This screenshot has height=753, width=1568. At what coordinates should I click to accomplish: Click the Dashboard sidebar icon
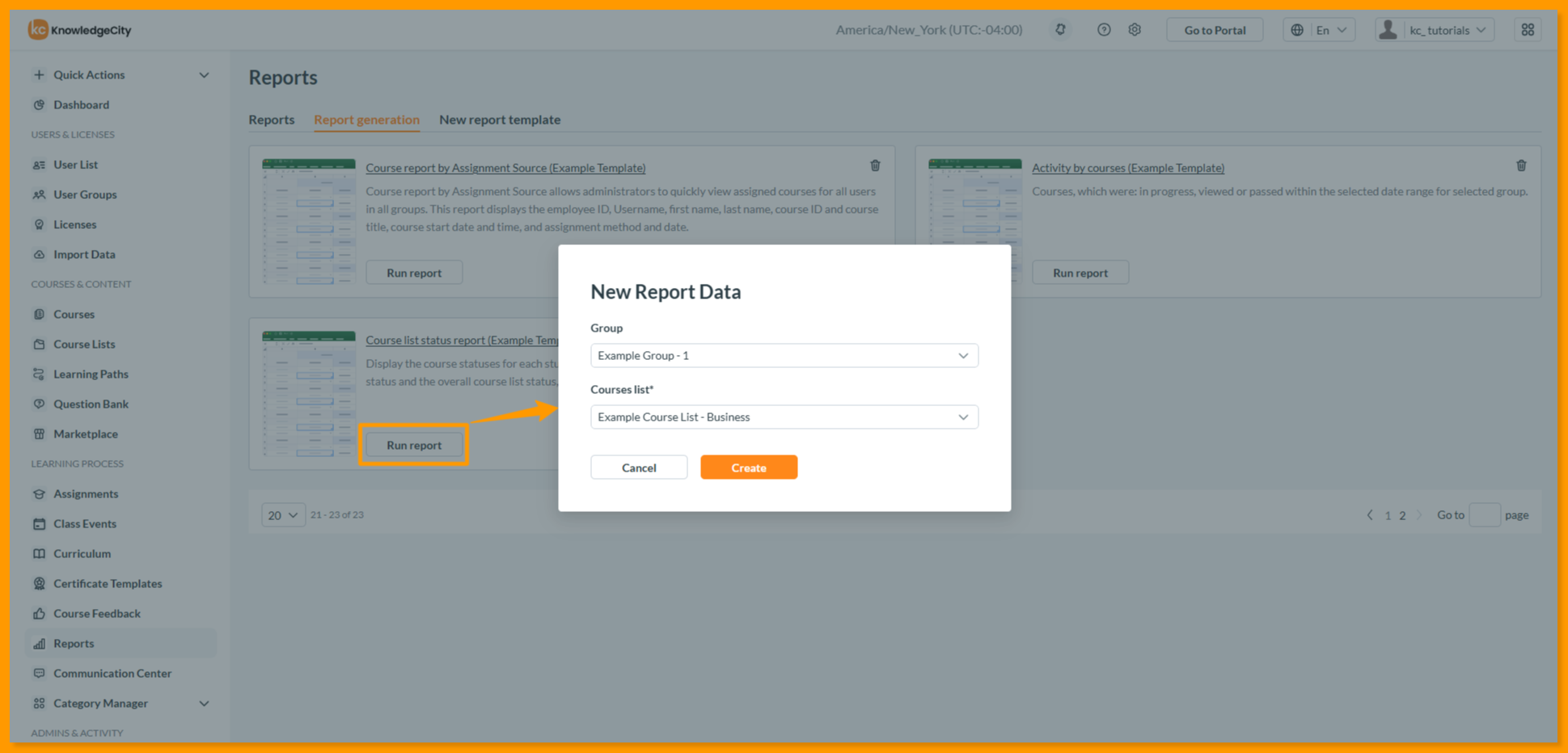pos(39,104)
